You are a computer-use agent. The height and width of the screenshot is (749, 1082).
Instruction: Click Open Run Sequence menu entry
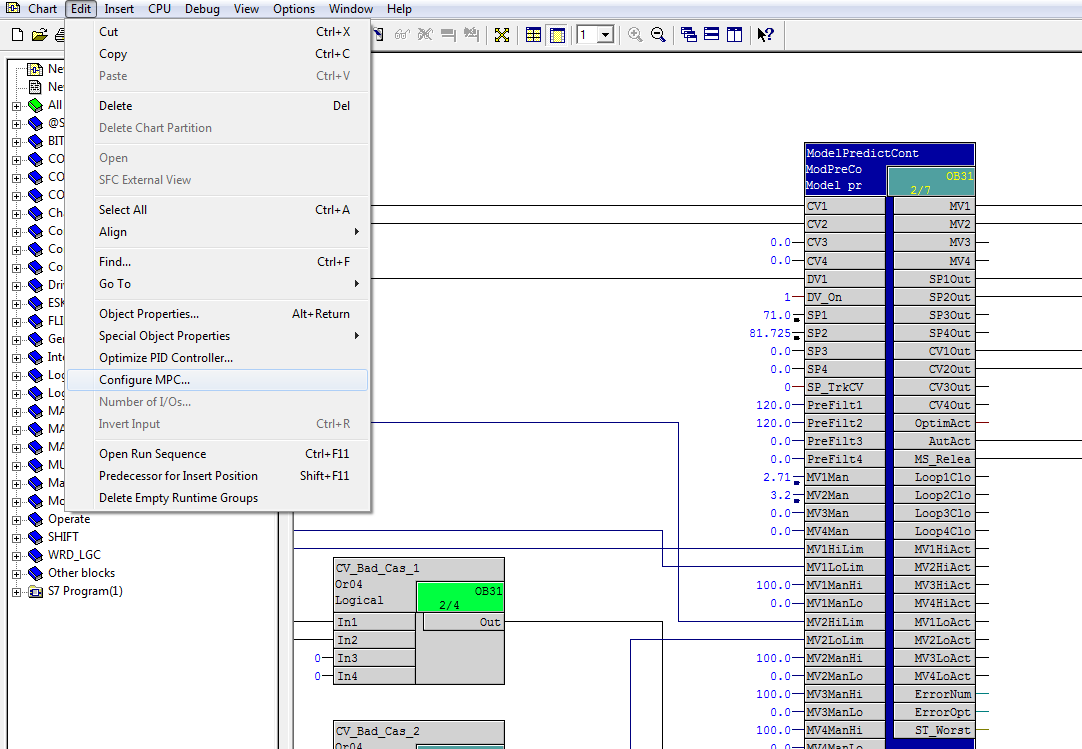point(152,454)
